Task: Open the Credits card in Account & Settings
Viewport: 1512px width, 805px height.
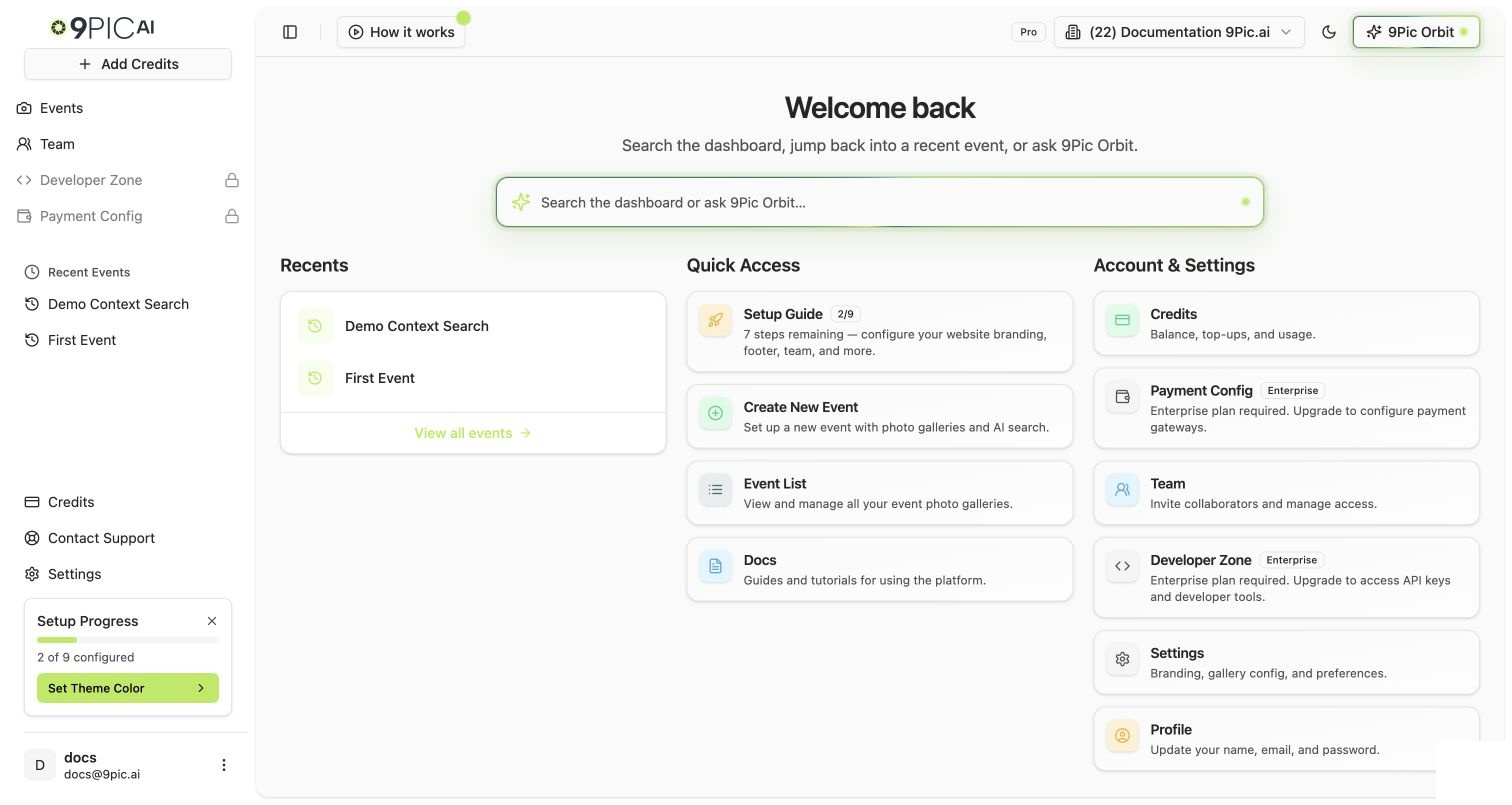Action: pos(1286,323)
